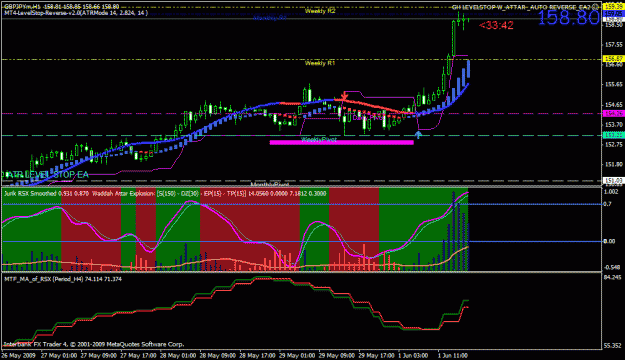
Task: Select the Weekly R2 level label
Action: click(x=320, y=11)
